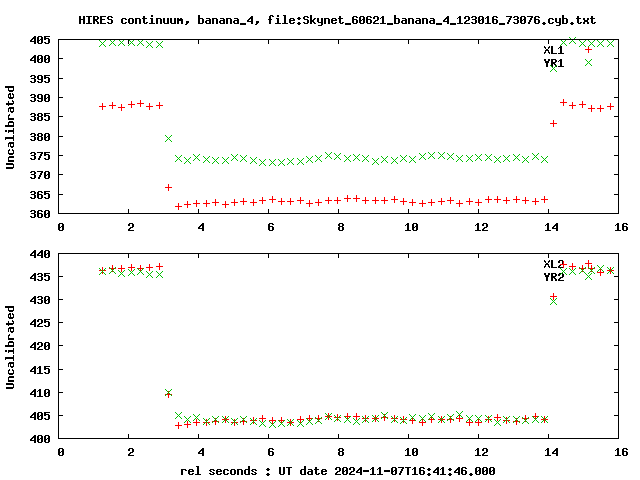Click the XL1 legend label
The image size is (640, 480).
[553, 50]
